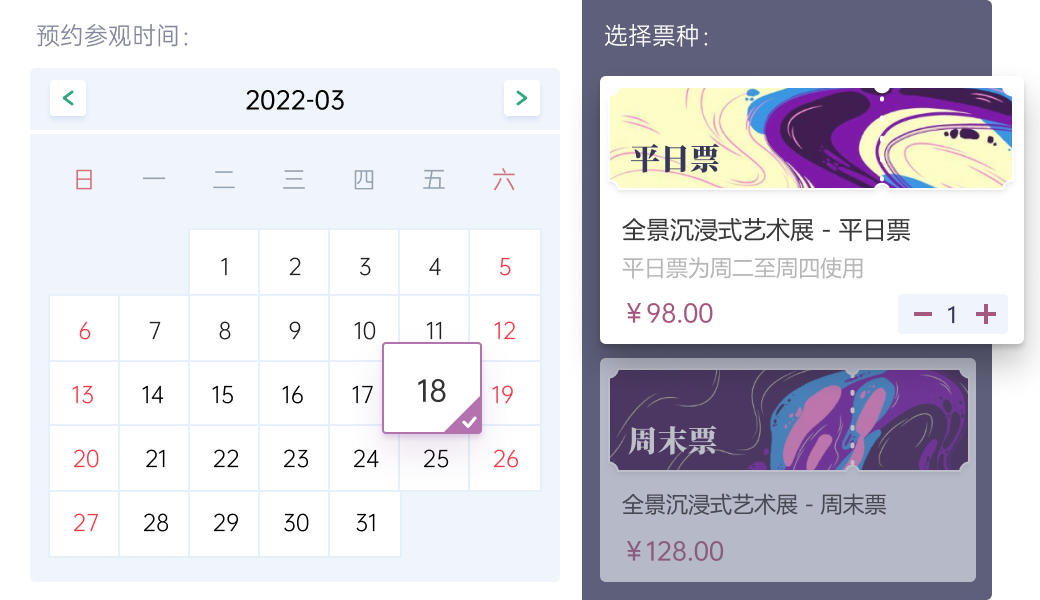Choose Tuesday March 22
1040x600 pixels.
pyautogui.click(x=226, y=459)
